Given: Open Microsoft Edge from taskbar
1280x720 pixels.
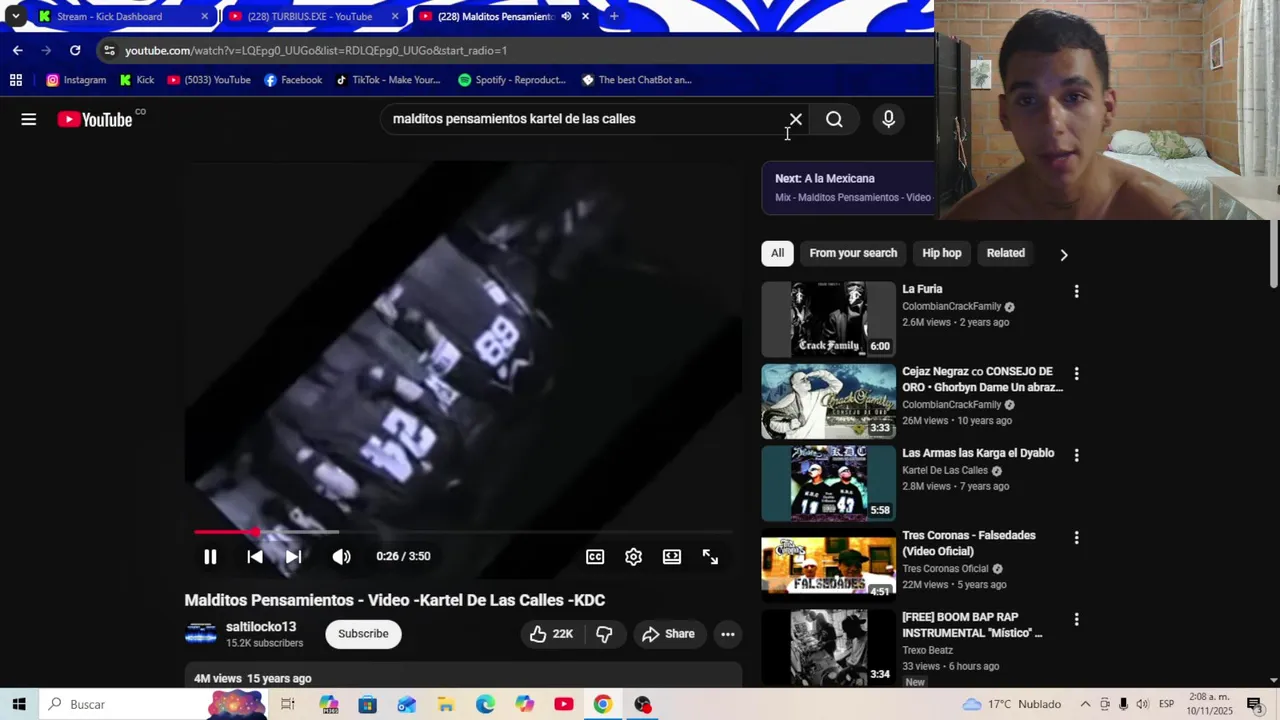Looking at the screenshot, I should tap(485, 704).
